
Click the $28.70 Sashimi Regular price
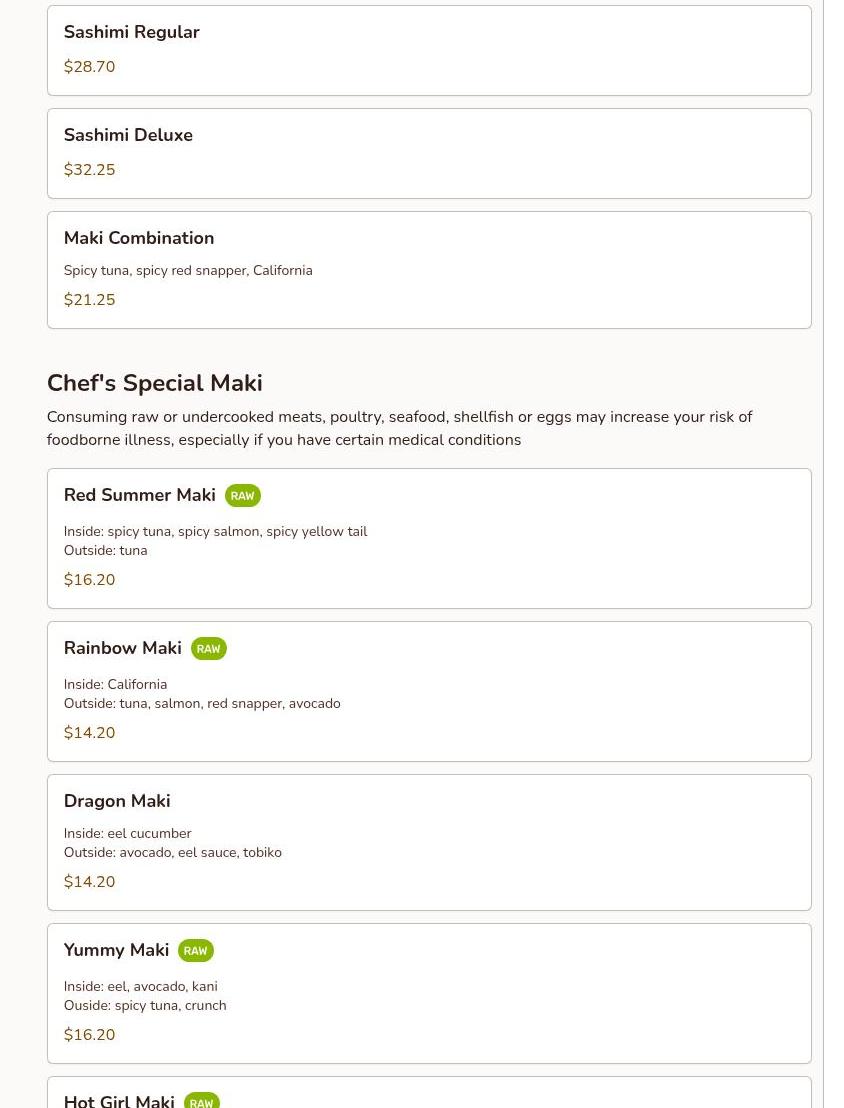(89, 67)
